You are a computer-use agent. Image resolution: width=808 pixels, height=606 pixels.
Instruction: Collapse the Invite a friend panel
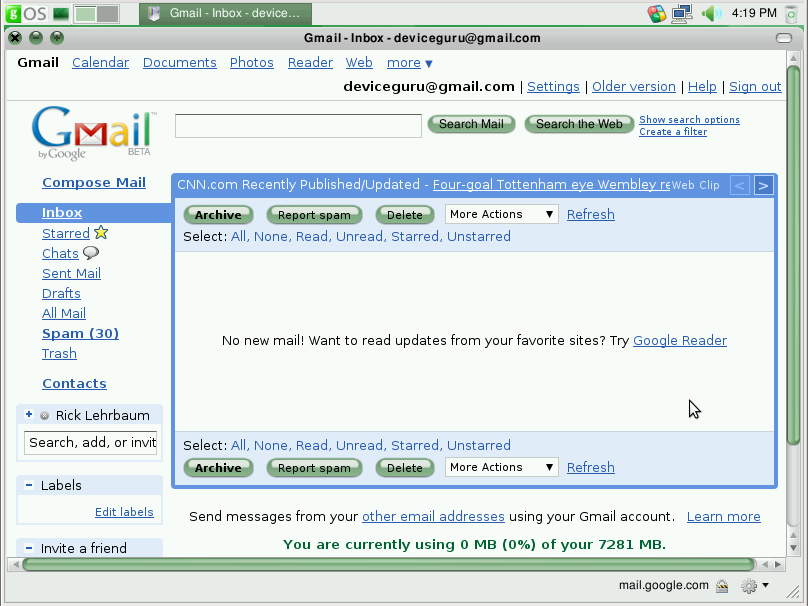[29, 548]
